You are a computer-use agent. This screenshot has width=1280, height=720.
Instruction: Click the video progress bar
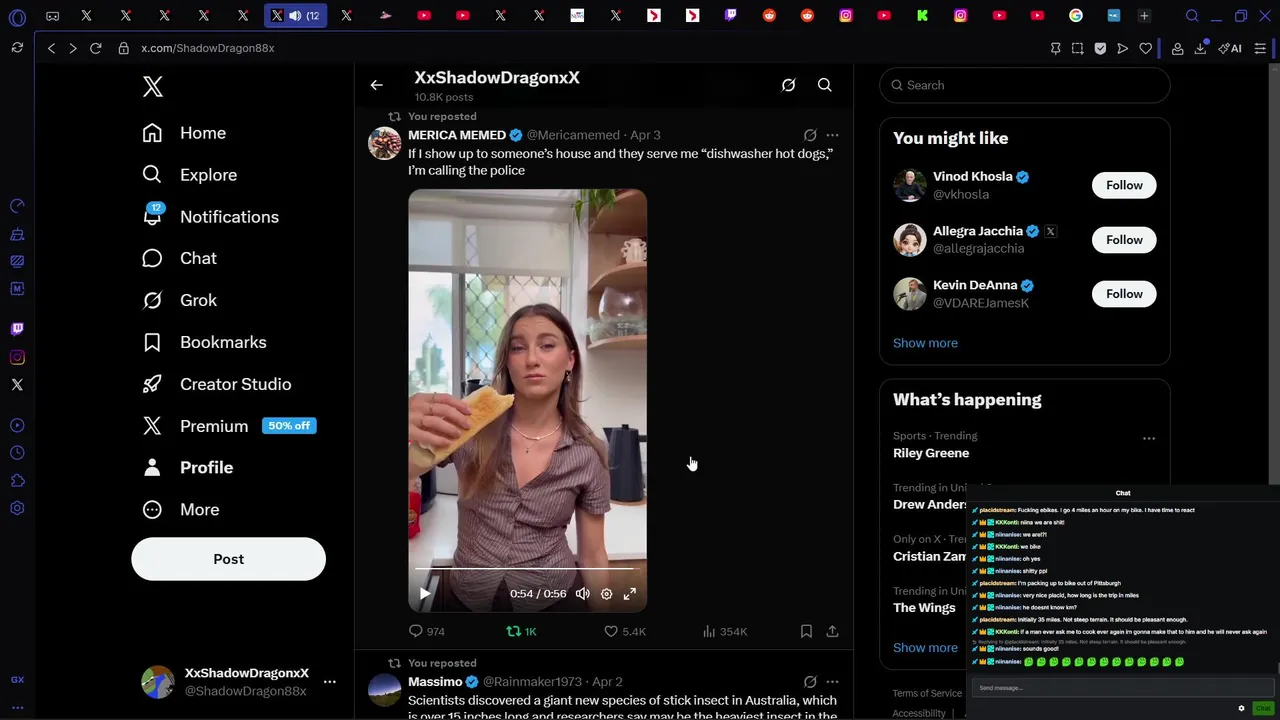tap(527, 568)
